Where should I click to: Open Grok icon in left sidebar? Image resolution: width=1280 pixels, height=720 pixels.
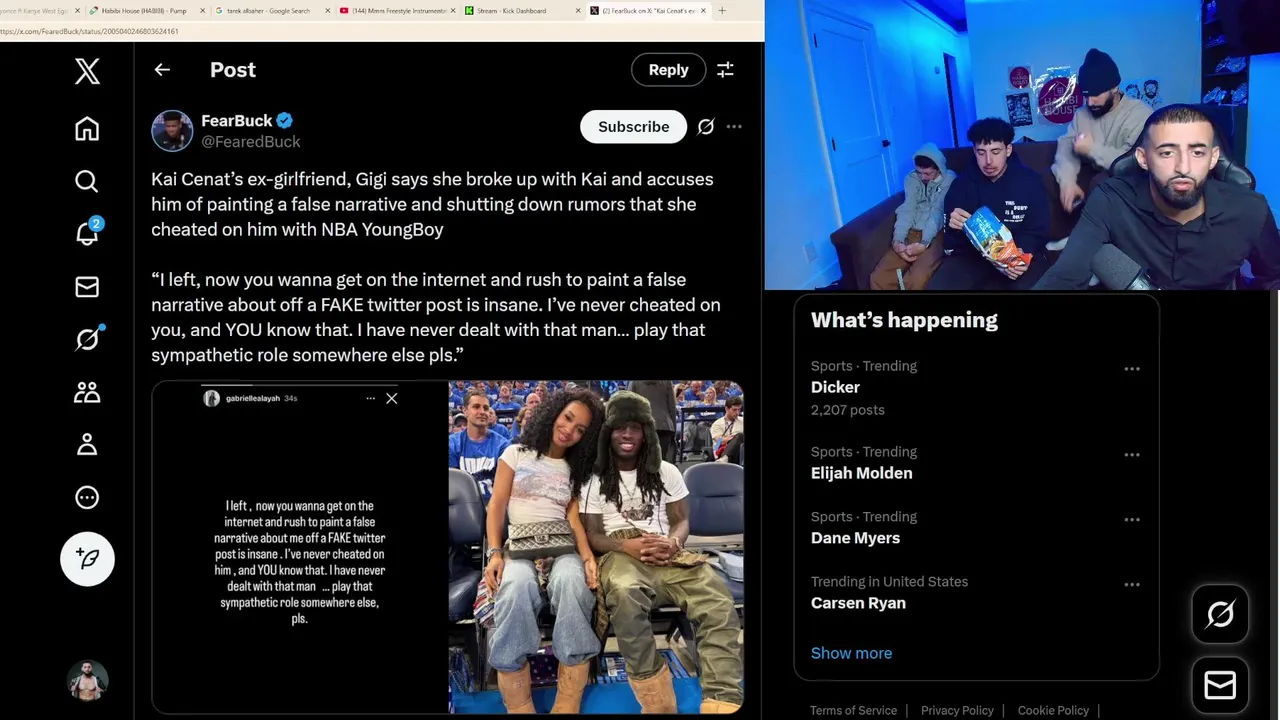tap(87, 339)
